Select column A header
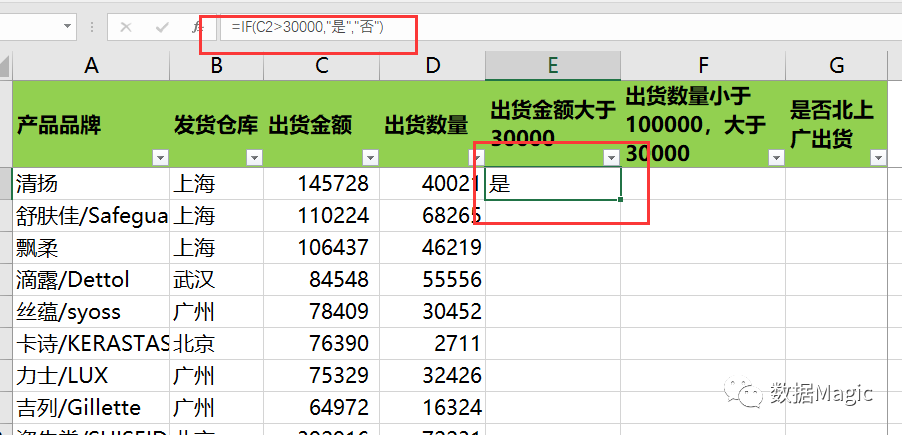 tap(91, 66)
